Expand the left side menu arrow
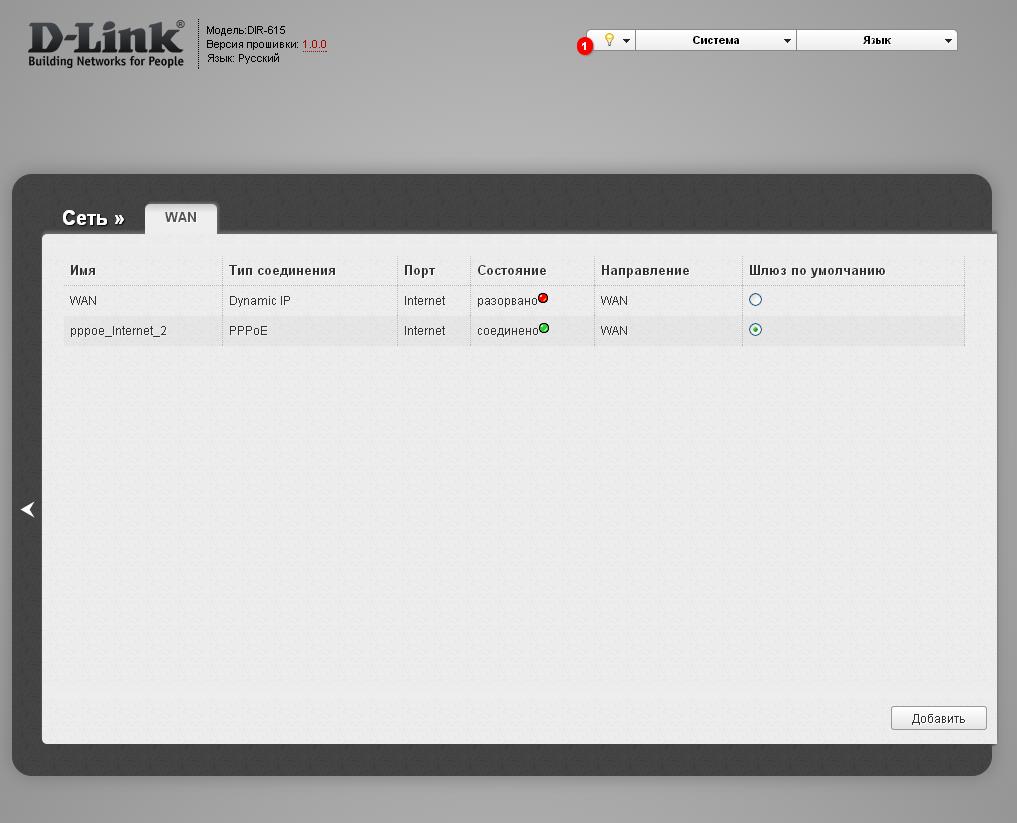 28,510
